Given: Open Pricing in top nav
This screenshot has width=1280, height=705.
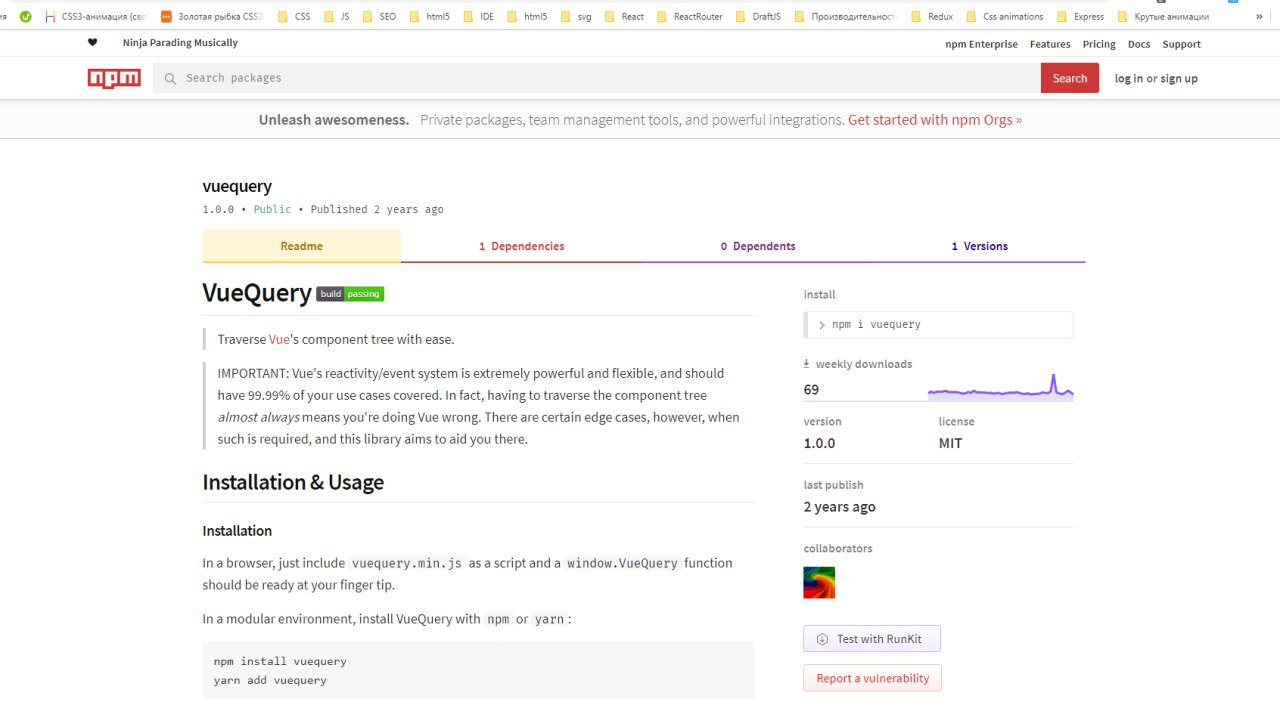Looking at the screenshot, I should point(1099,44).
